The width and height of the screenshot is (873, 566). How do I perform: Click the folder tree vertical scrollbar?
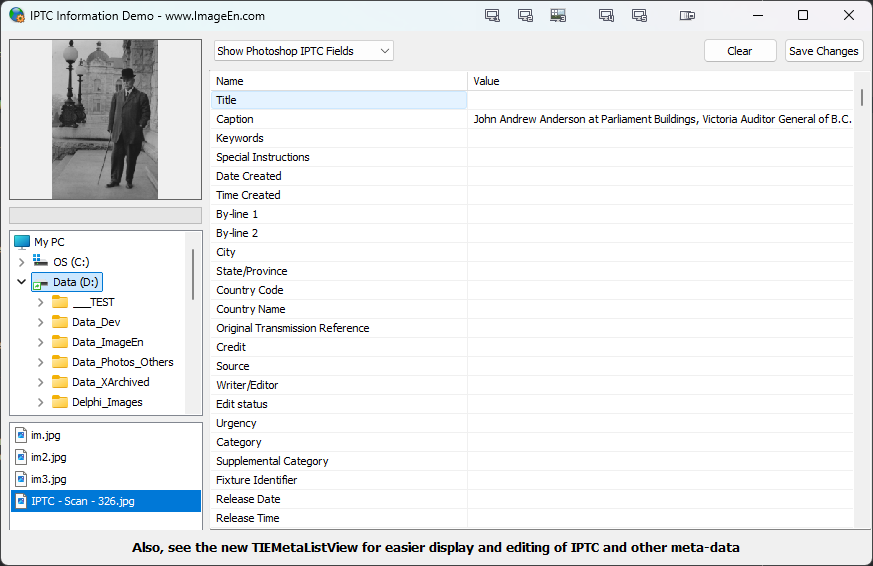point(193,275)
